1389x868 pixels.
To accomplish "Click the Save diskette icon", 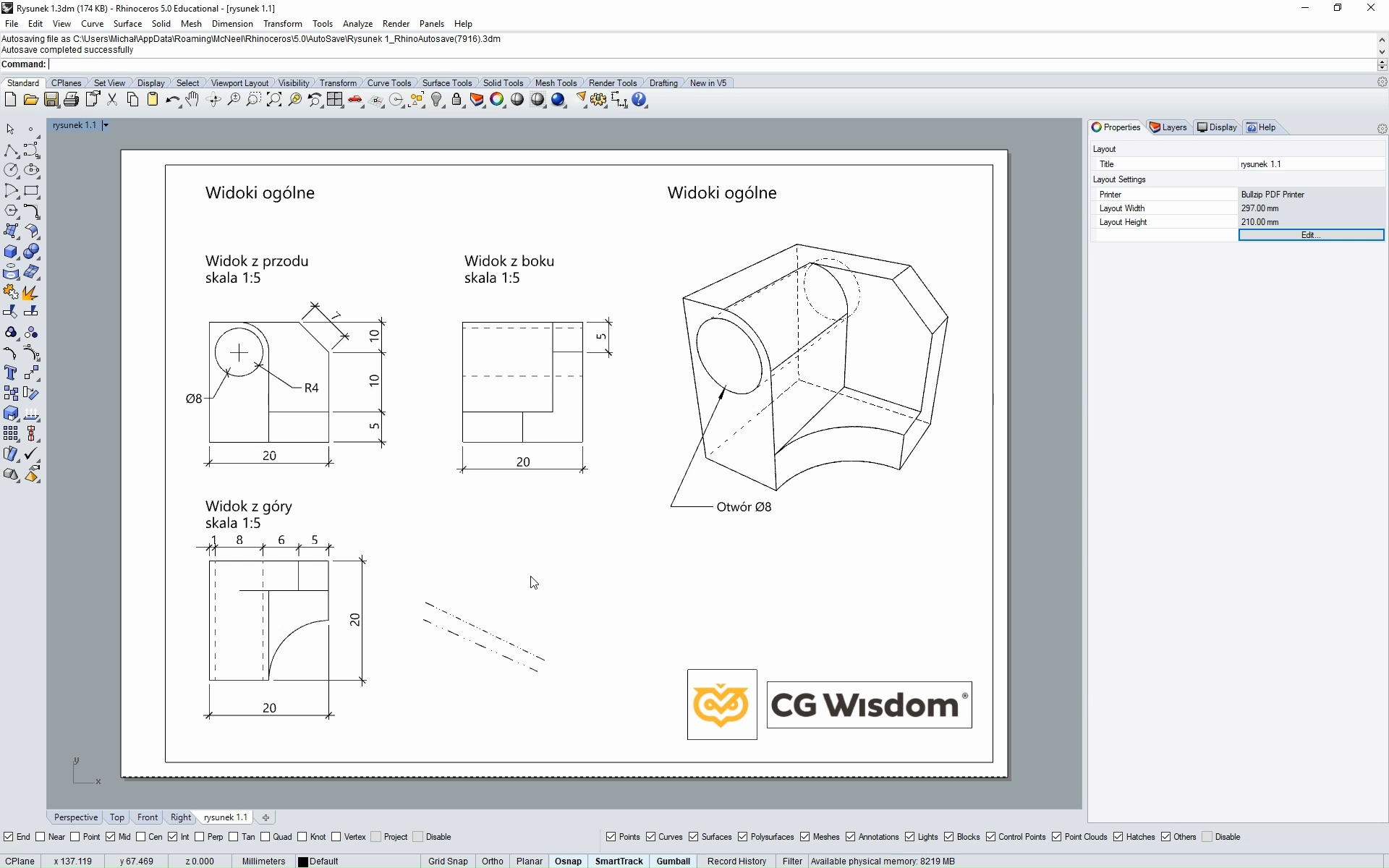I will click(x=51, y=100).
